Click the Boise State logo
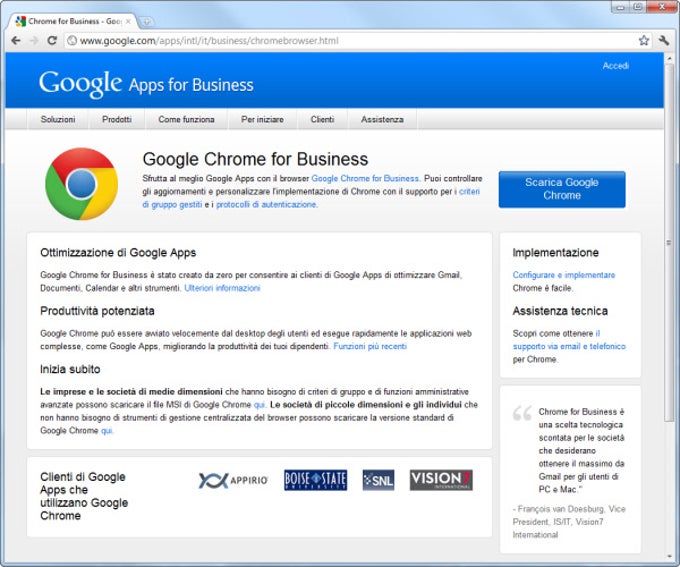The image size is (680, 567). (x=316, y=480)
